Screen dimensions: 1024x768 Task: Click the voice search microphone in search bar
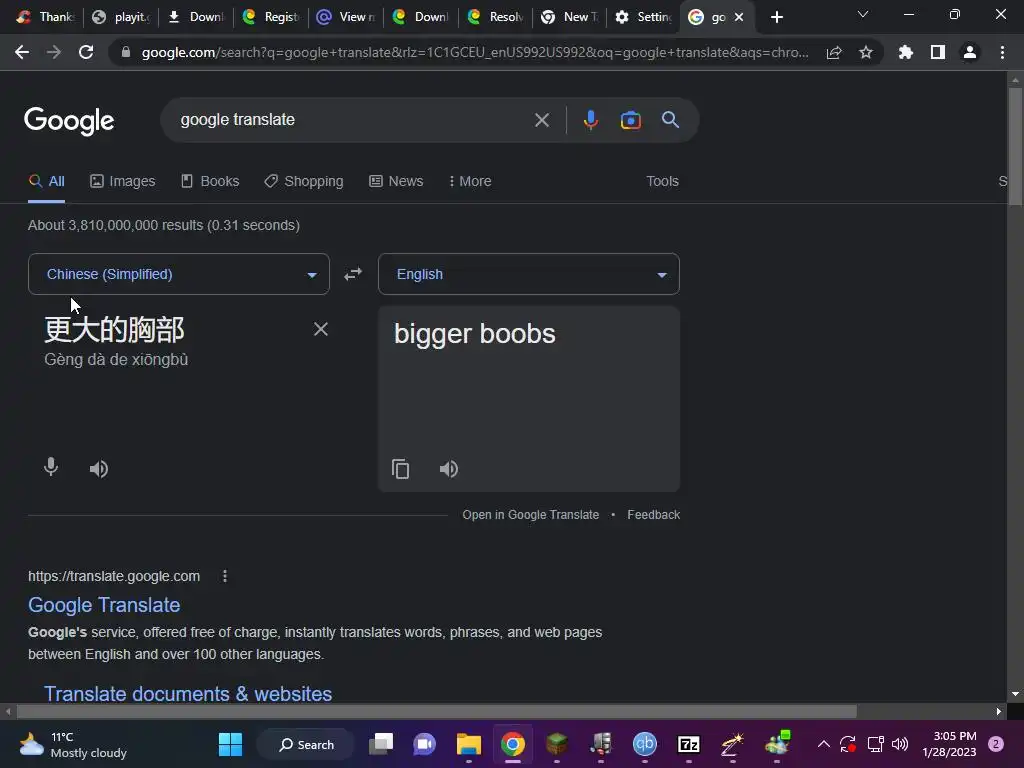(590, 120)
